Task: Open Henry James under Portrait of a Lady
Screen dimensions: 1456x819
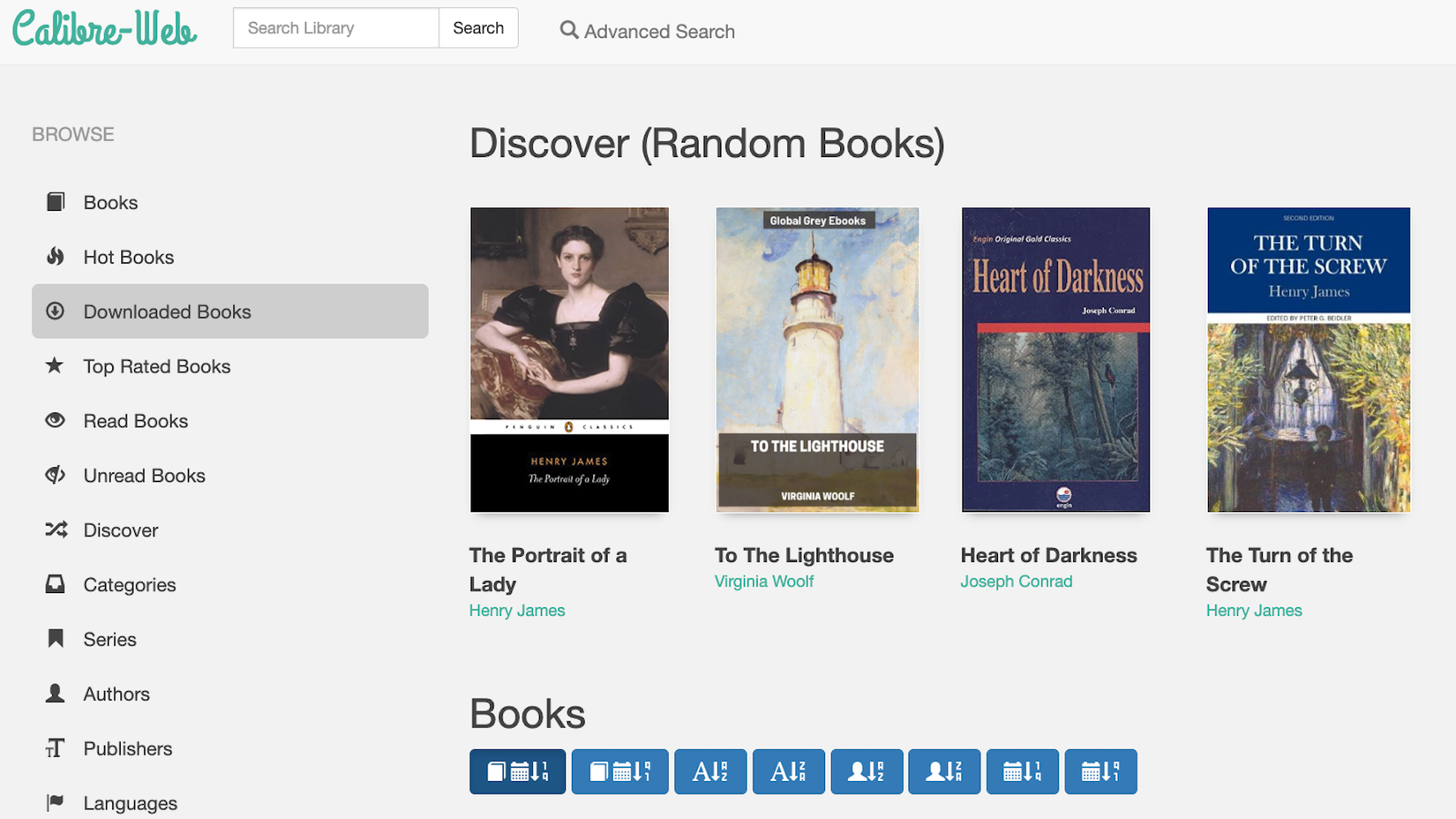Action: point(517,610)
